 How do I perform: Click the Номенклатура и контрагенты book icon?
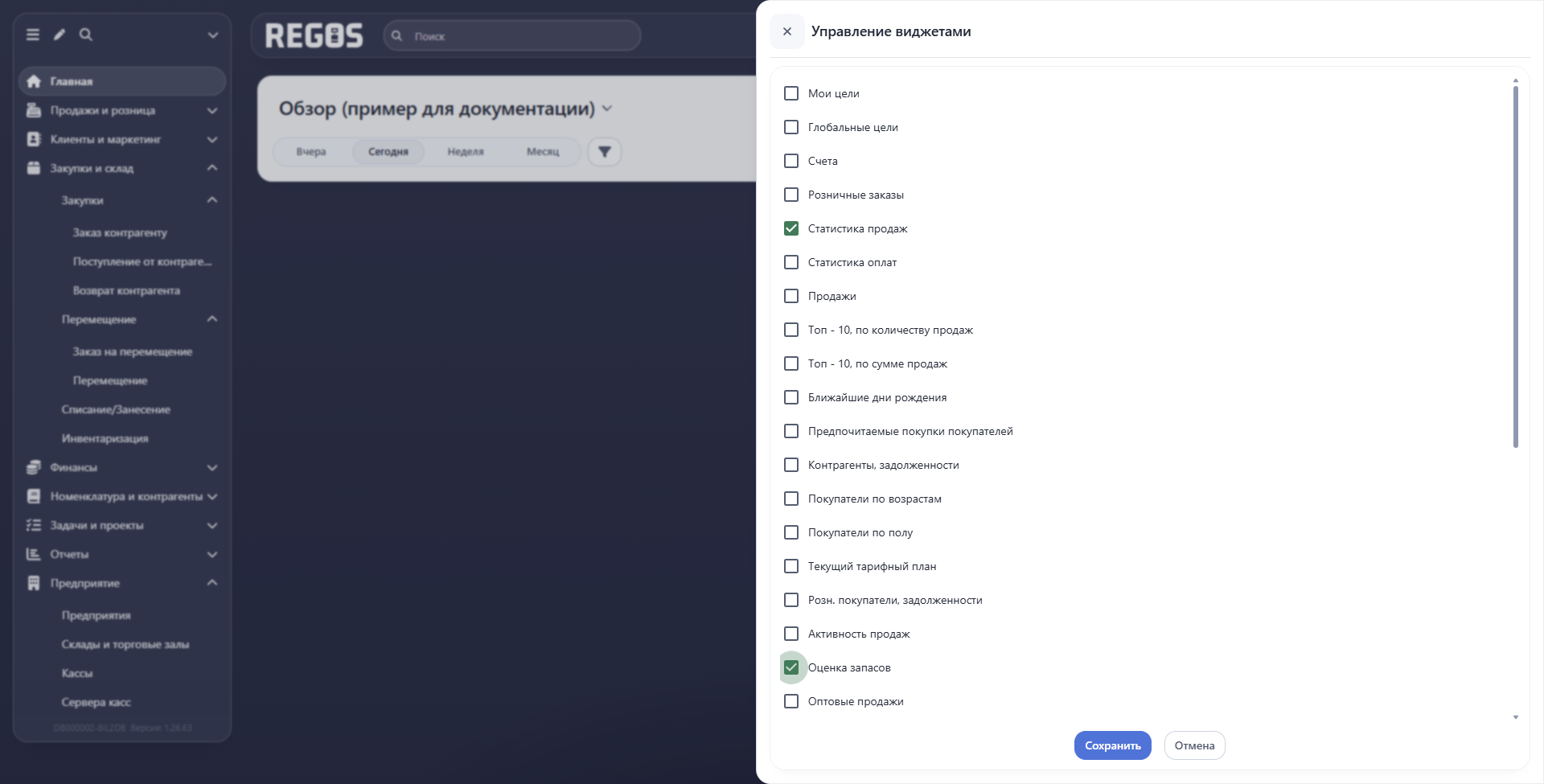point(34,496)
